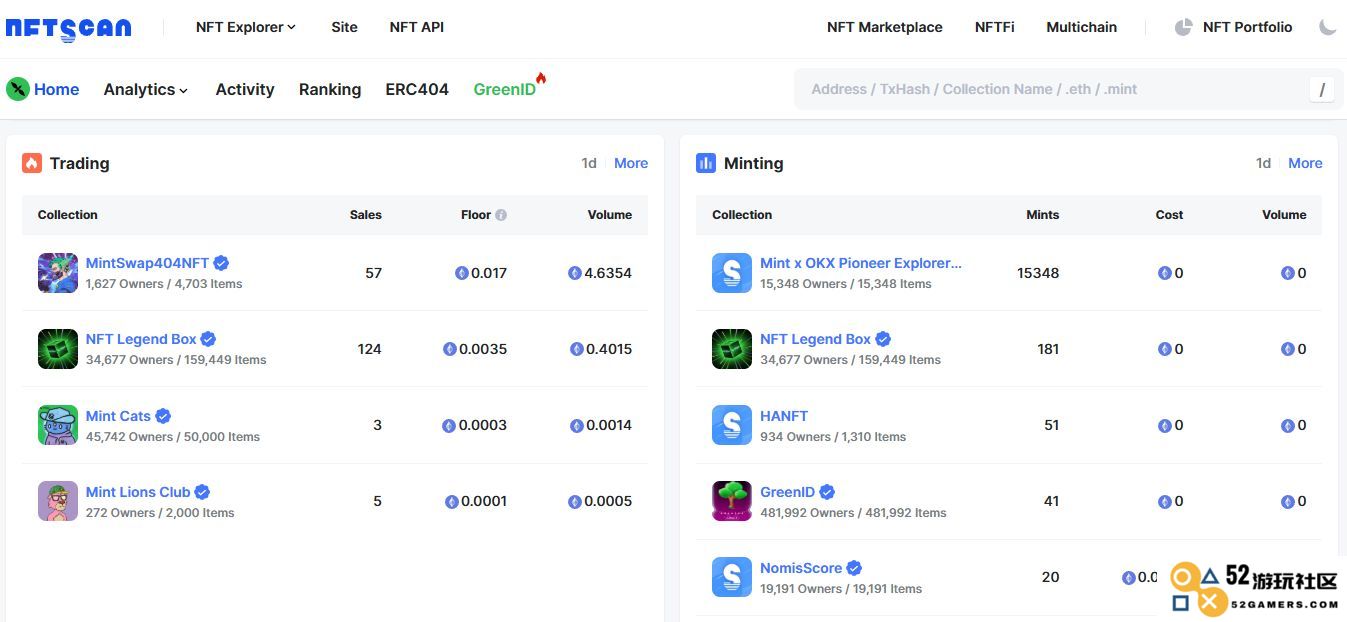Viewport: 1347px width, 622px height.
Task: Click Minting NFT Legend Box avatar
Action: [x=732, y=349]
